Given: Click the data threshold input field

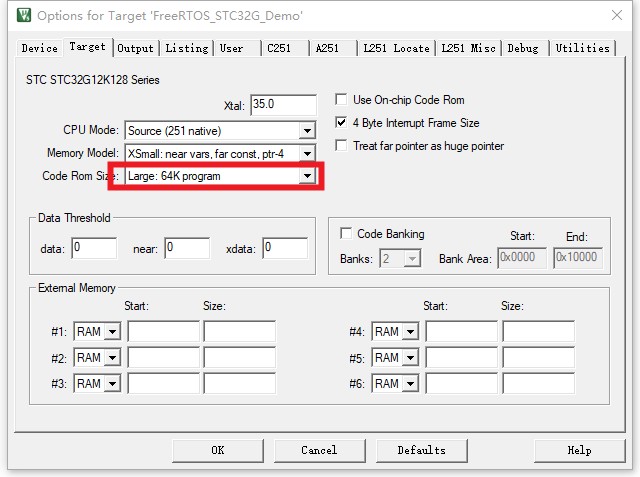Looking at the screenshot, I should [x=94, y=248].
